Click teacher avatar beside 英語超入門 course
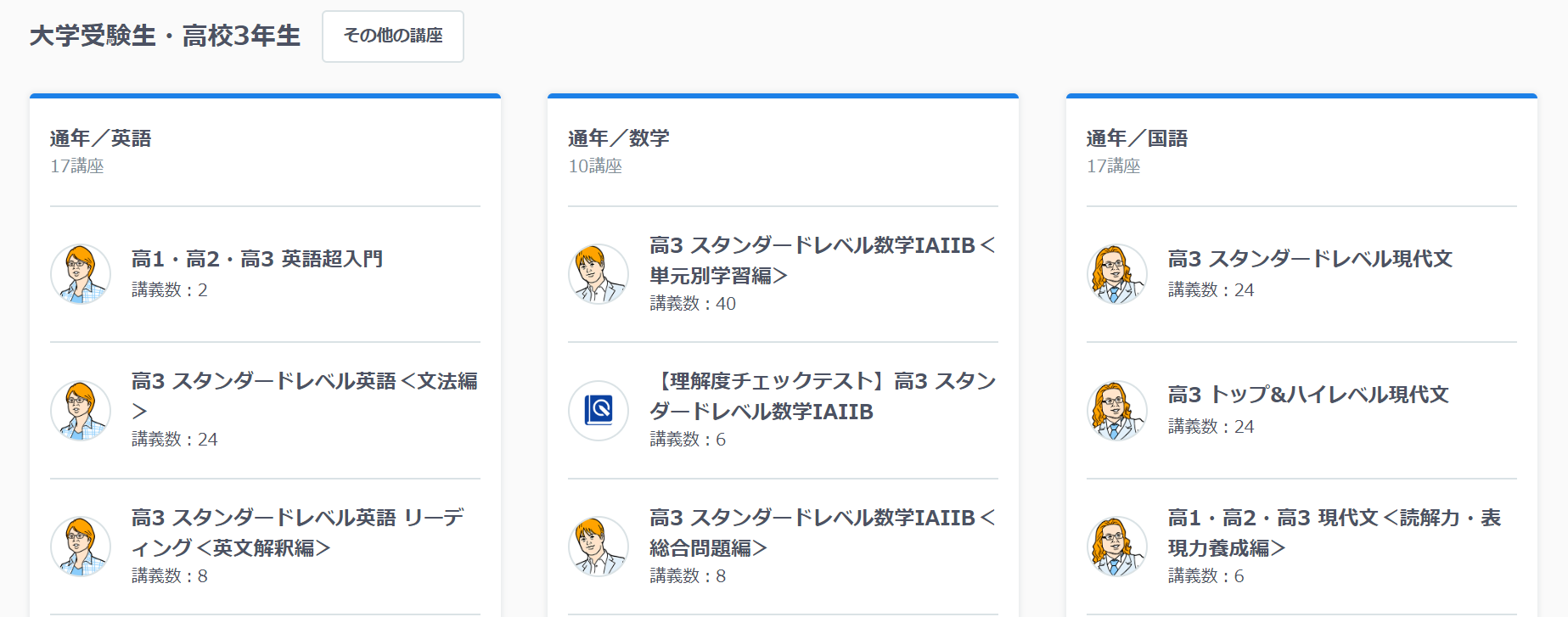This screenshot has height=617, width=1568. [x=81, y=274]
